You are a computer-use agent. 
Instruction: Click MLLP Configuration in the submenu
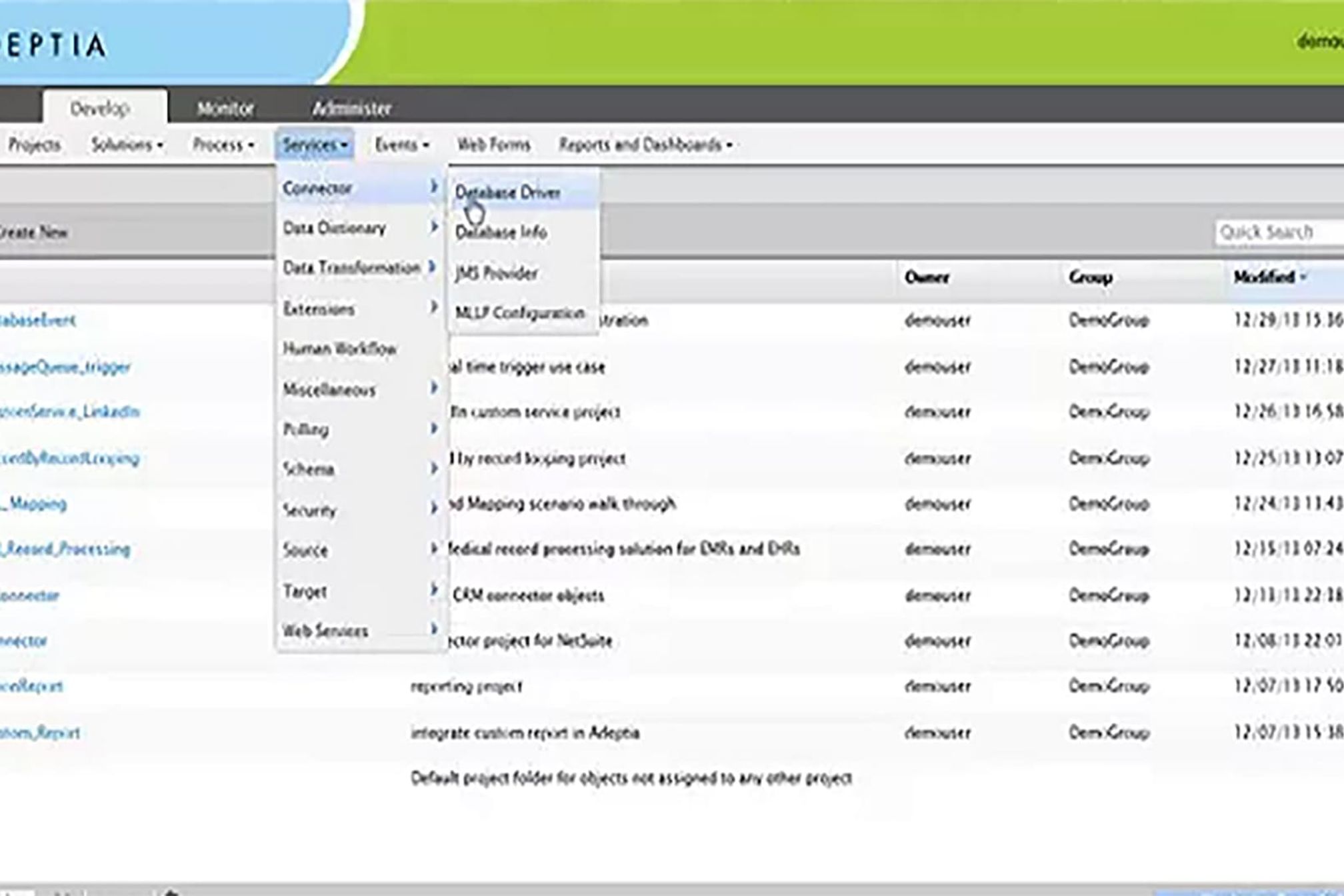click(520, 313)
